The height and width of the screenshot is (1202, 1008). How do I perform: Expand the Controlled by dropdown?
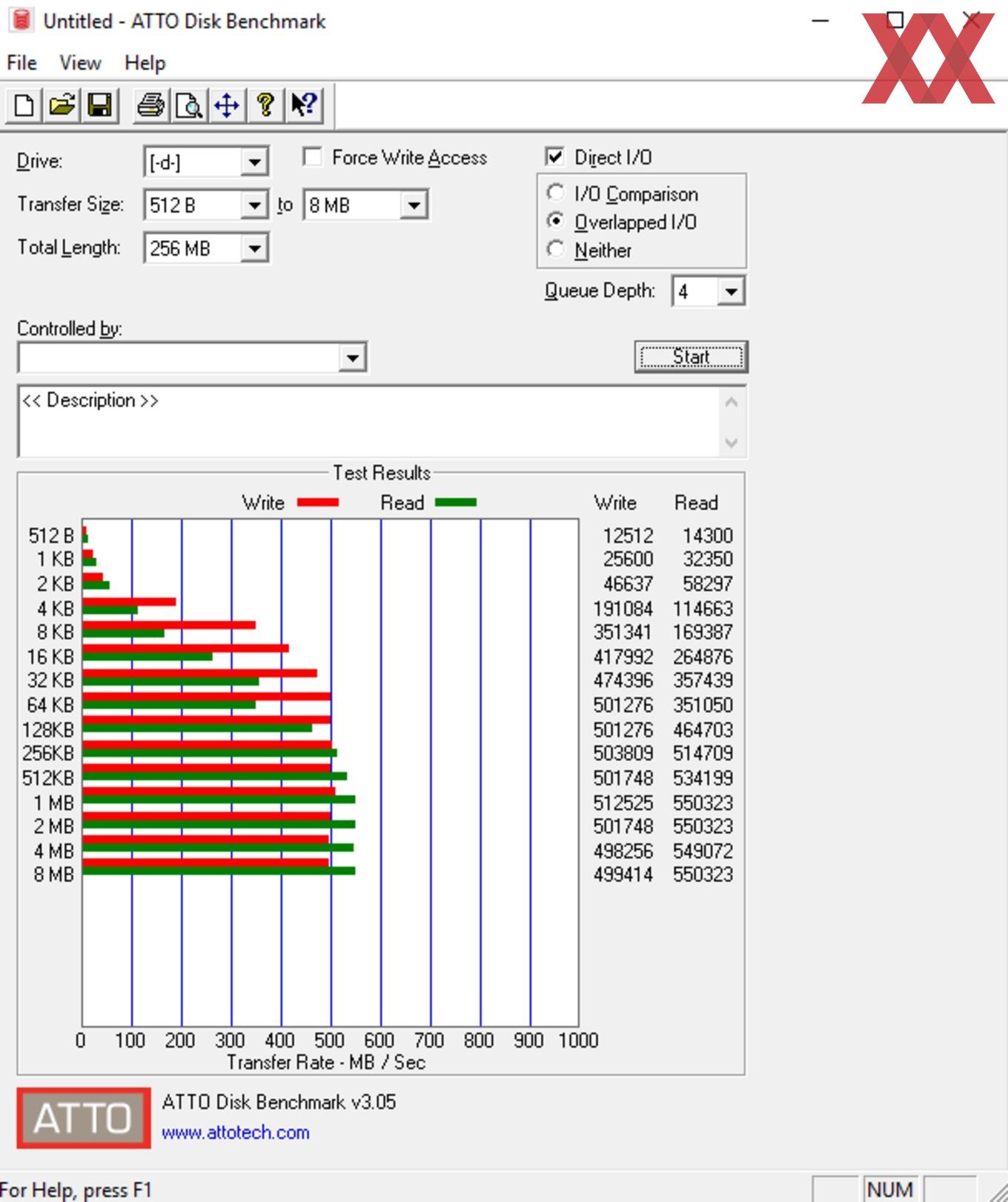tap(352, 358)
